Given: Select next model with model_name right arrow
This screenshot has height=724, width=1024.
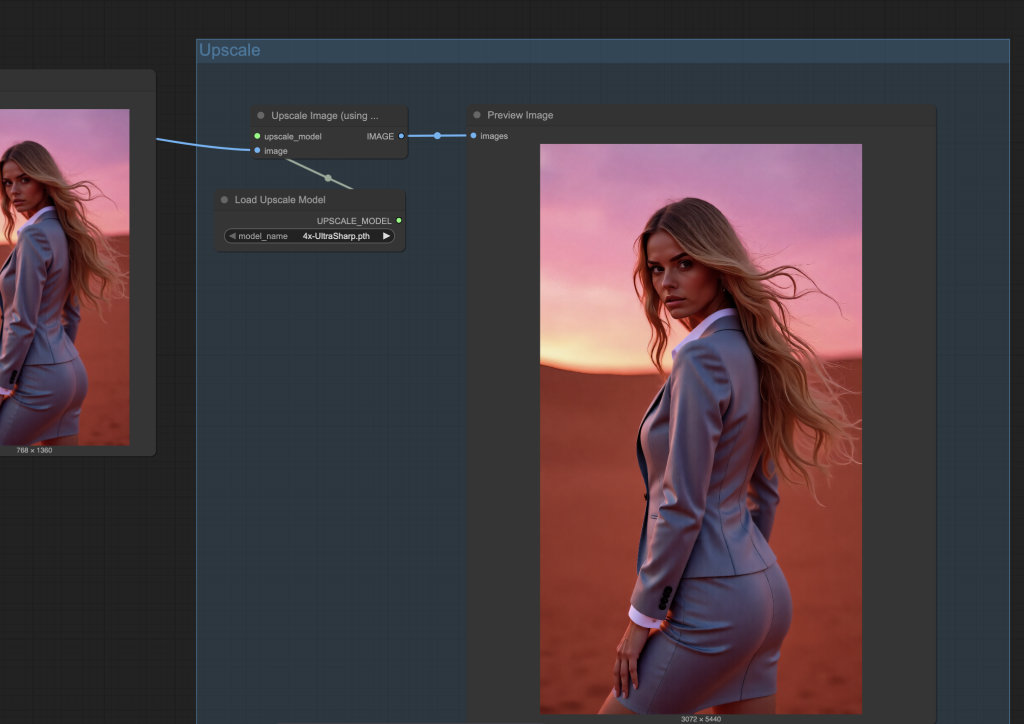Looking at the screenshot, I should tap(386, 236).
